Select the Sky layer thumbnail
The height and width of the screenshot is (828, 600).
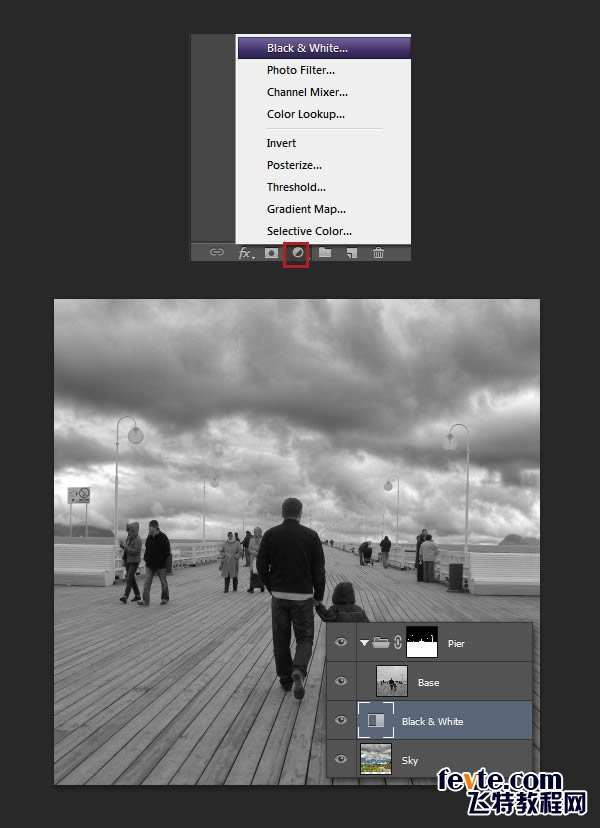coord(376,759)
